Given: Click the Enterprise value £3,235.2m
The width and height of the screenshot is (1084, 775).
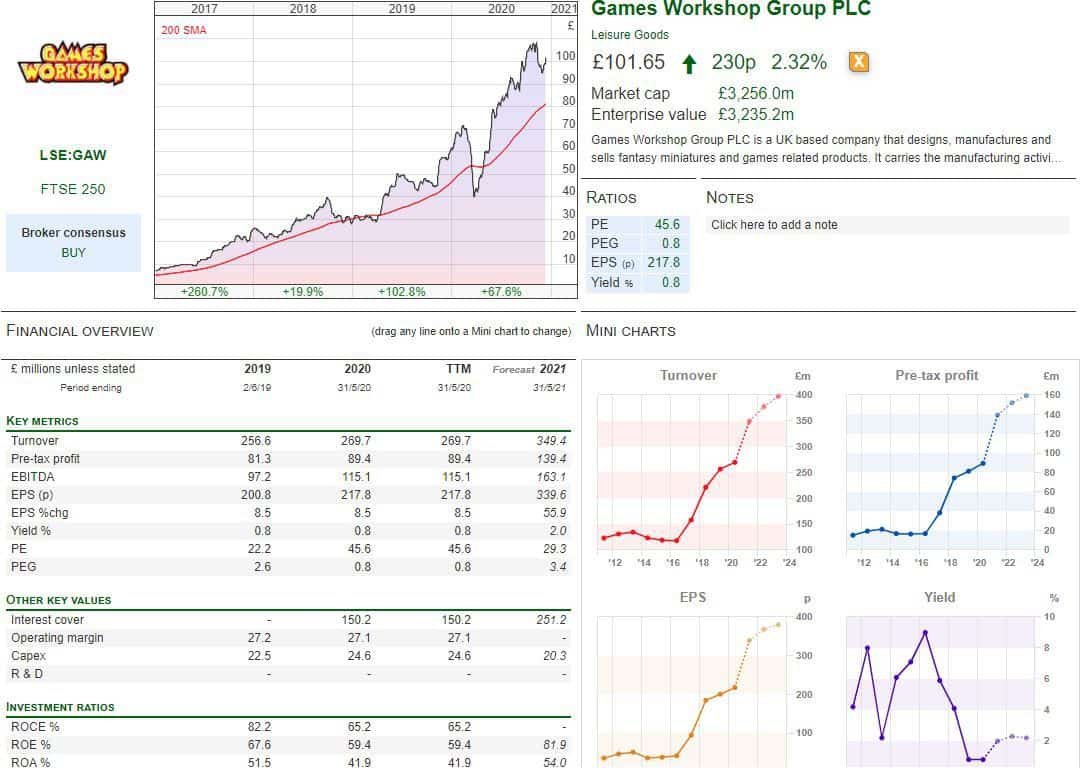Looking at the screenshot, I should pyautogui.click(x=756, y=114).
